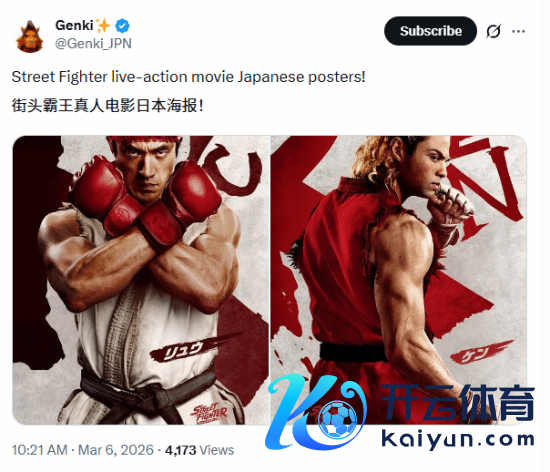This screenshot has width=550, height=472.
Task: Open the three-dot more options menu
Action: (x=518, y=31)
